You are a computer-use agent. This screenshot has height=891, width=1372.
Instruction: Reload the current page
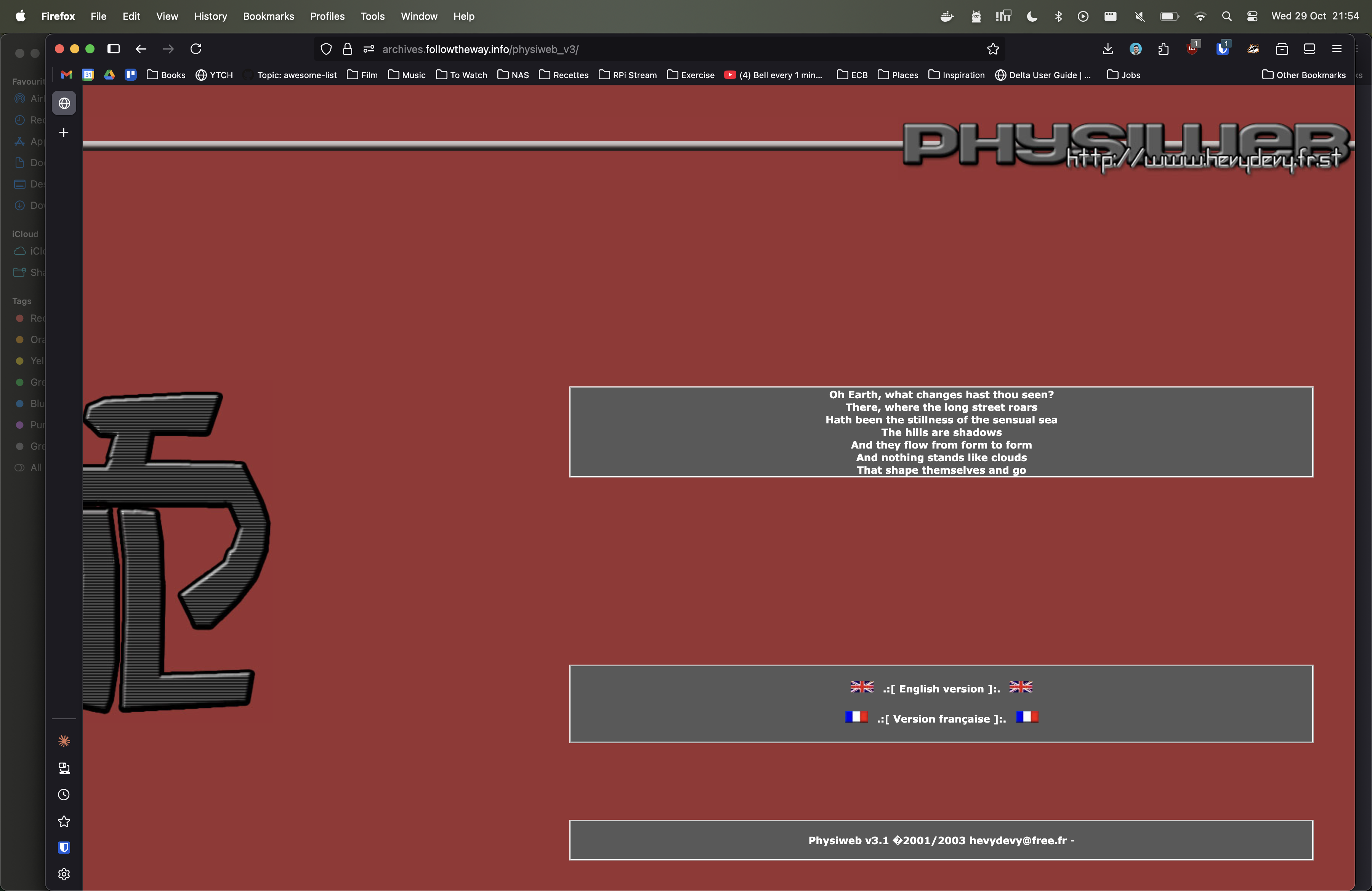[196, 49]
